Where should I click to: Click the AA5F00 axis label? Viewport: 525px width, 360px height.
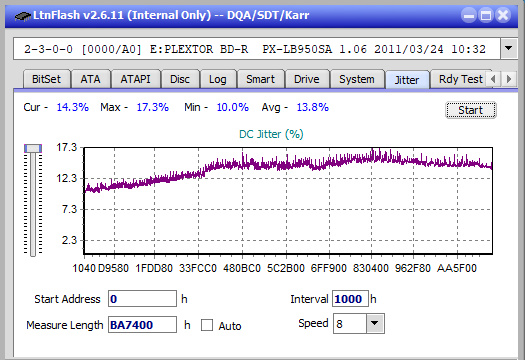[x=457, y=268]
